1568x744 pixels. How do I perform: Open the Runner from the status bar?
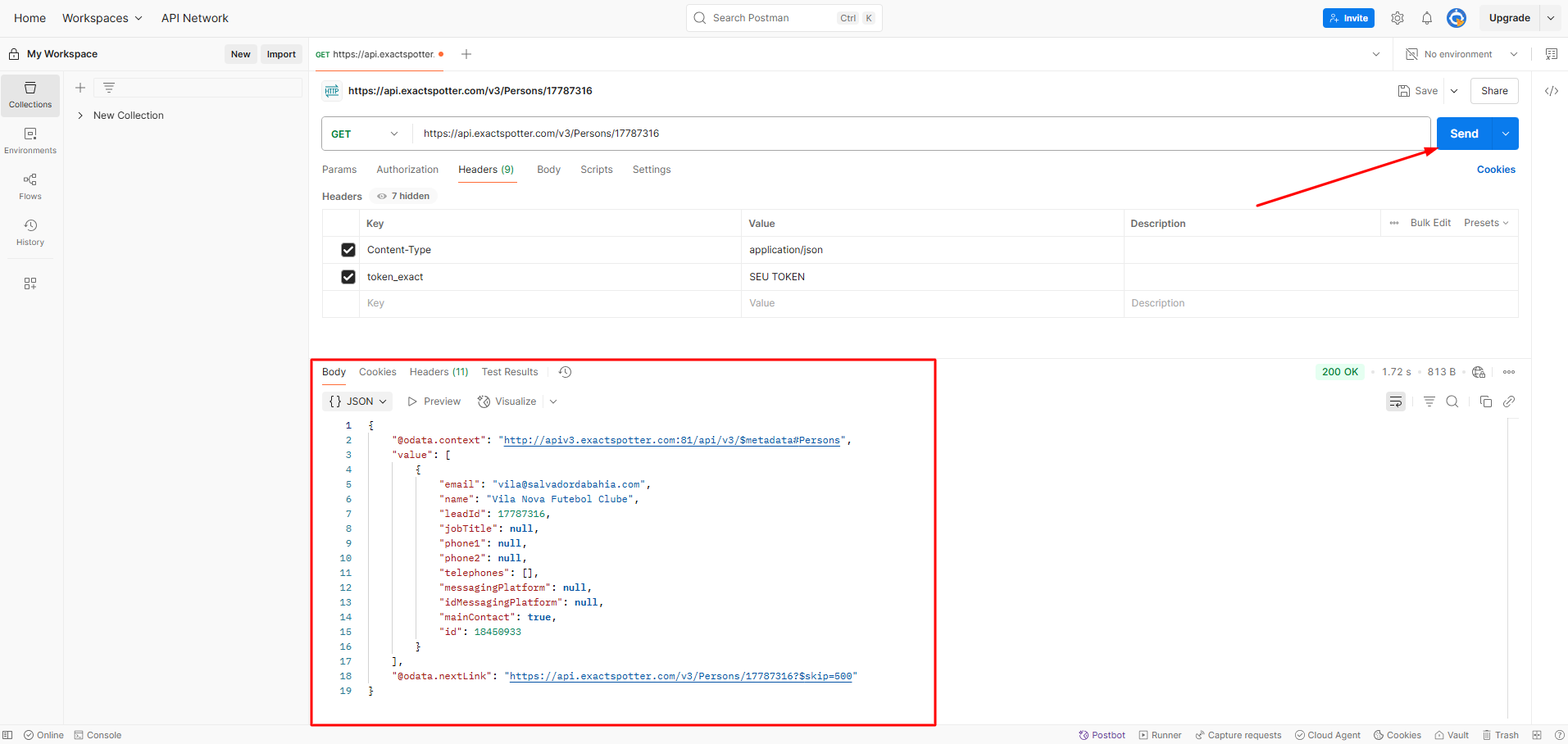(x=1160, y=735)
